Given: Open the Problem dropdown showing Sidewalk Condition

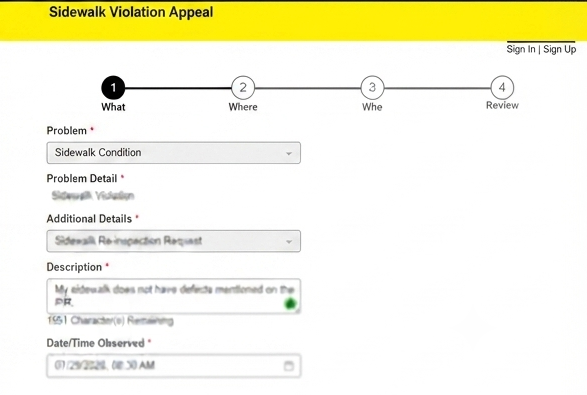Looking at the screenshot, I should 173,153.
